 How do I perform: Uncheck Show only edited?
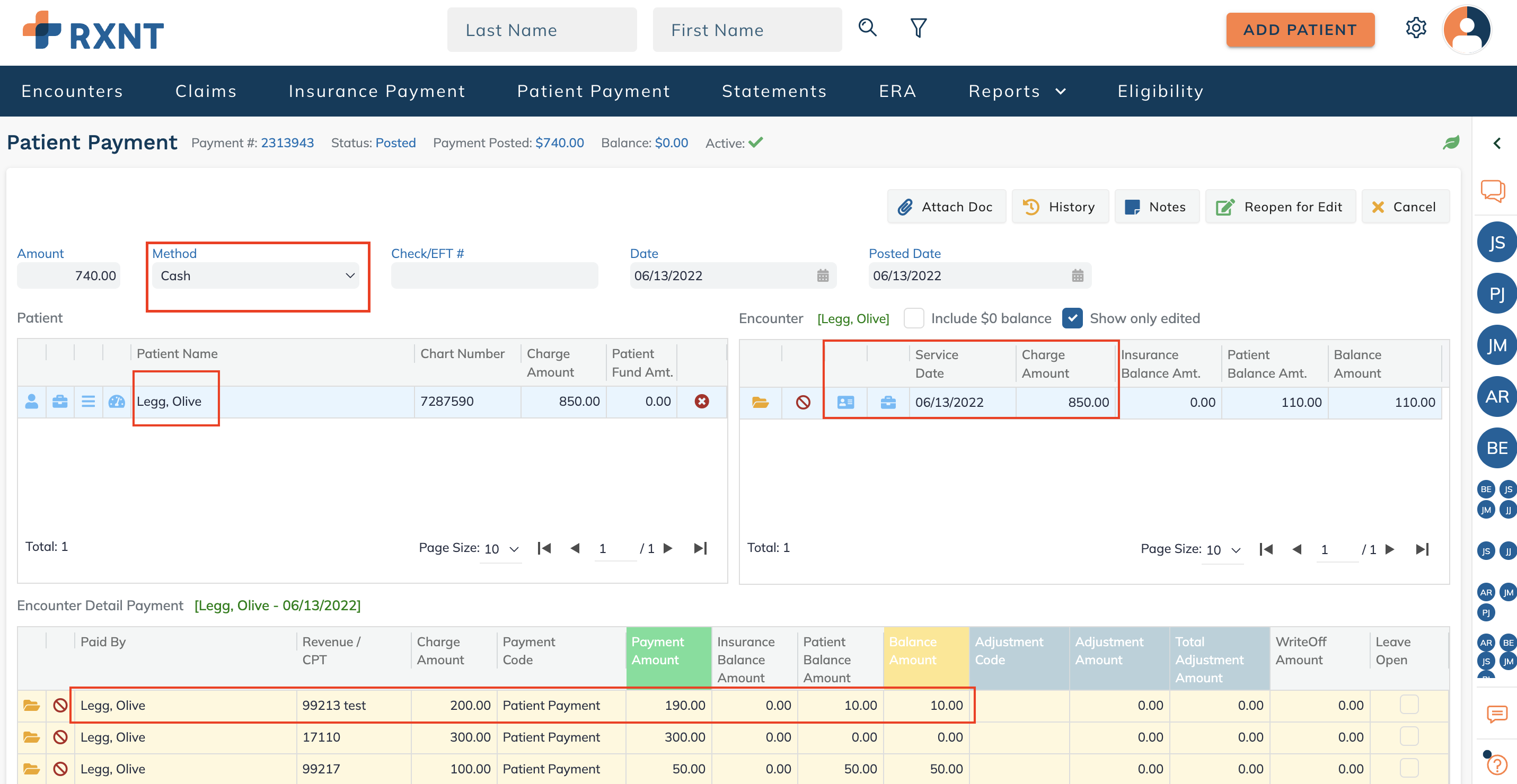coord(1072,318)
